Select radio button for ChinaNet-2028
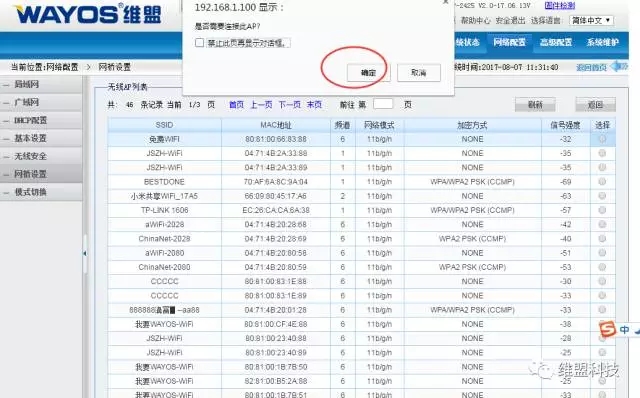The width and height of the screenshot is (640, 398). [602, 239]
